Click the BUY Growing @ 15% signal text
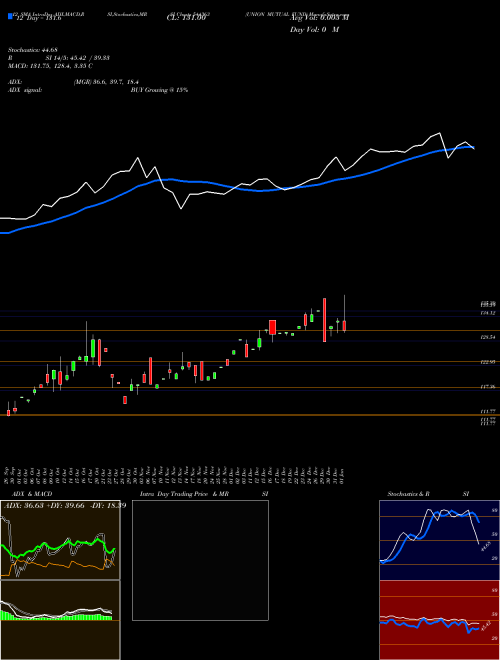 coord(159,90)
